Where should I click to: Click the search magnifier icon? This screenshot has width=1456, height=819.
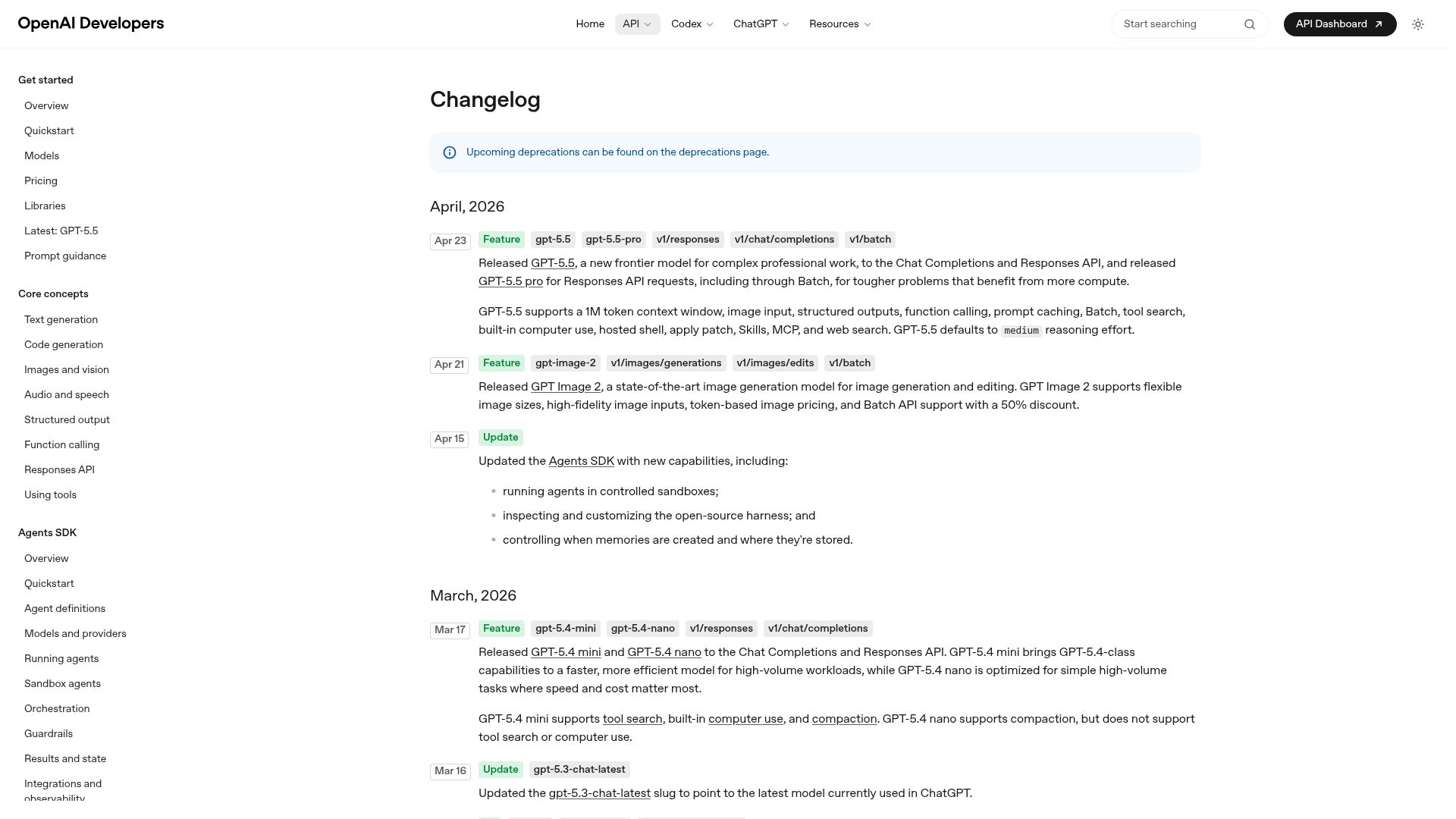pos(1250,24)
